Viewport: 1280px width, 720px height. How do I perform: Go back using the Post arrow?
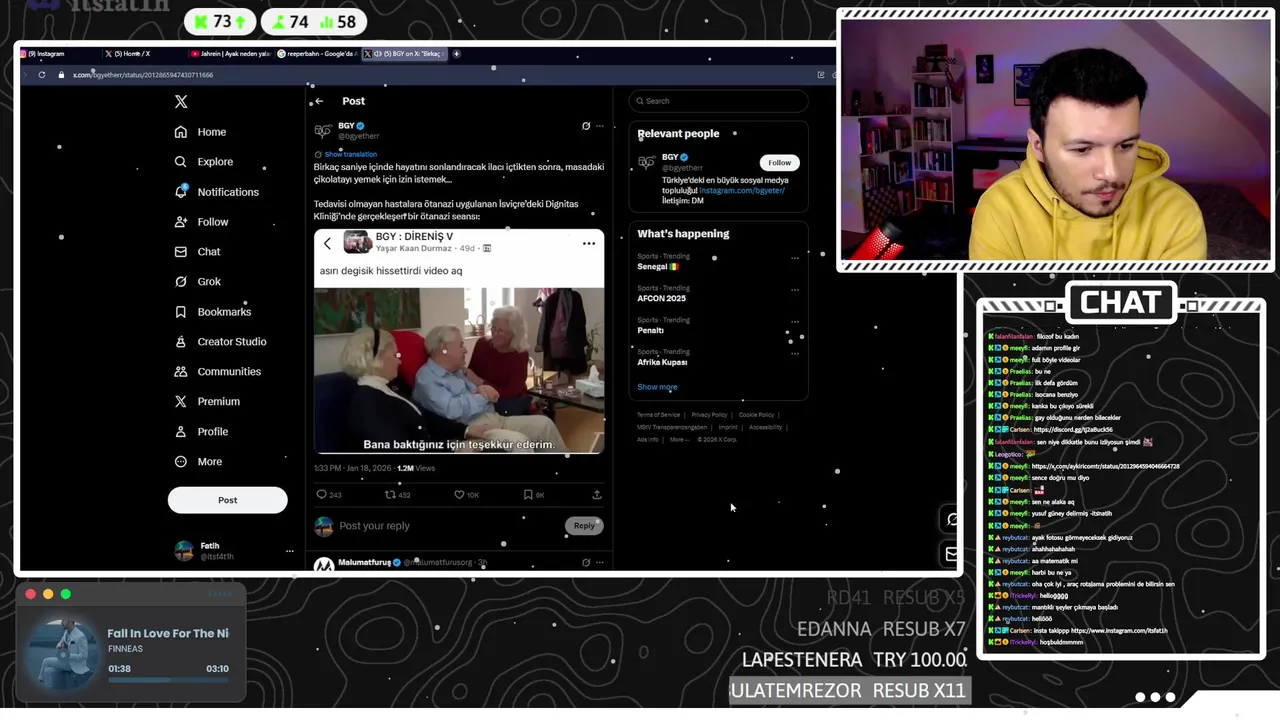[x=319, y=101]
